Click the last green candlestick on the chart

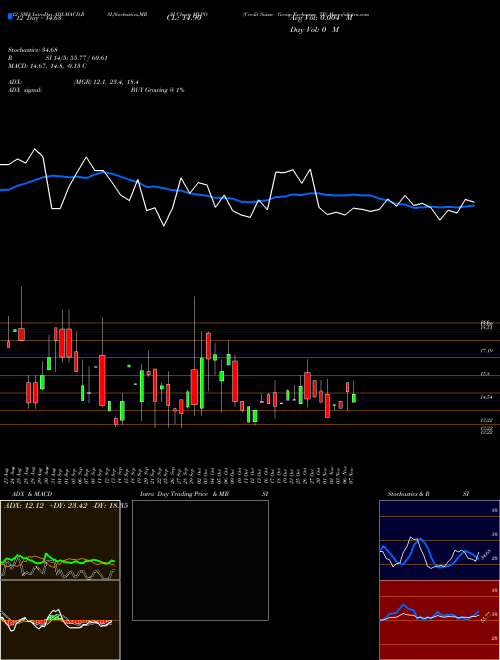[x=354, y=398]
